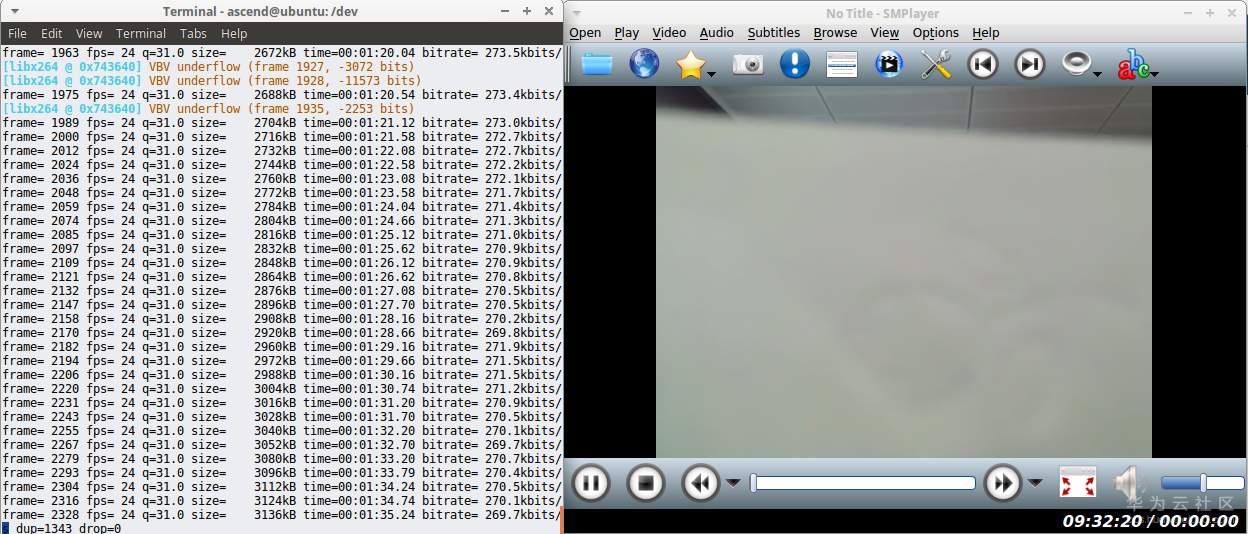The width and height of the screenshot is (1248, 534).
Task: Go to next item in playlist
Action: point(1030,64)
